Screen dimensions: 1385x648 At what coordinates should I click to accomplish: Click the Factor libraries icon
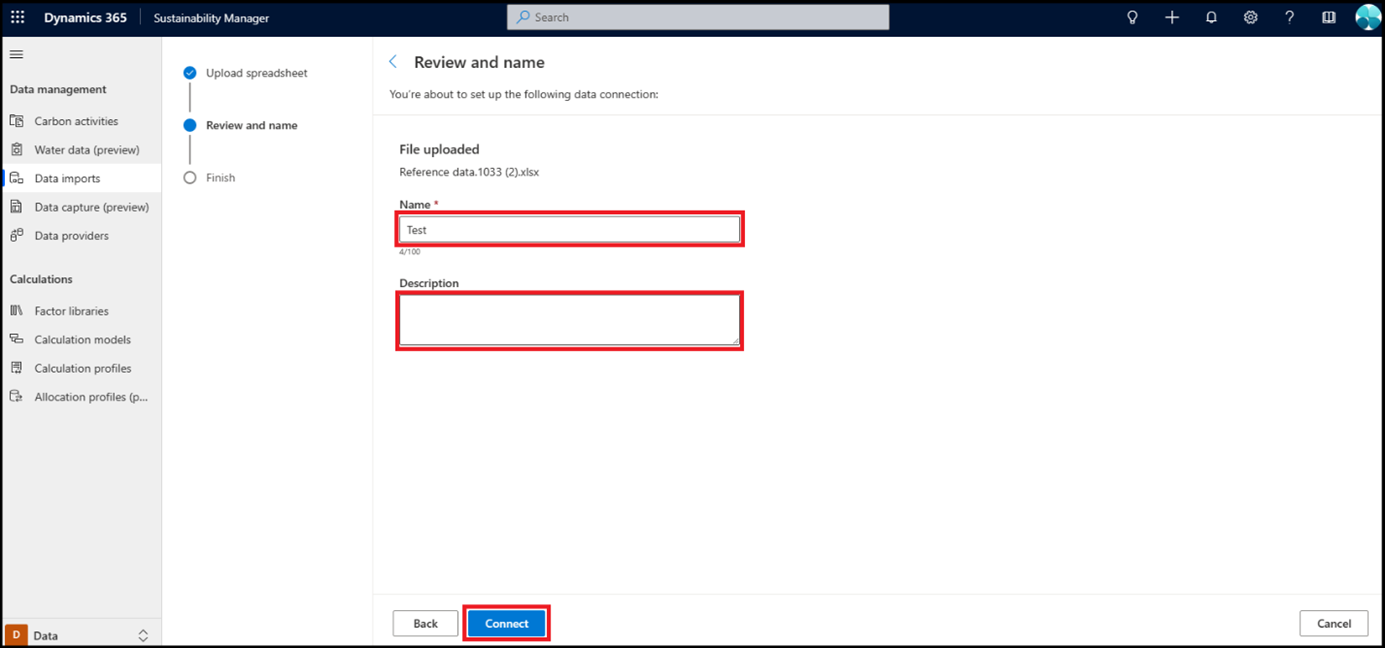click(x=16, y=311)
